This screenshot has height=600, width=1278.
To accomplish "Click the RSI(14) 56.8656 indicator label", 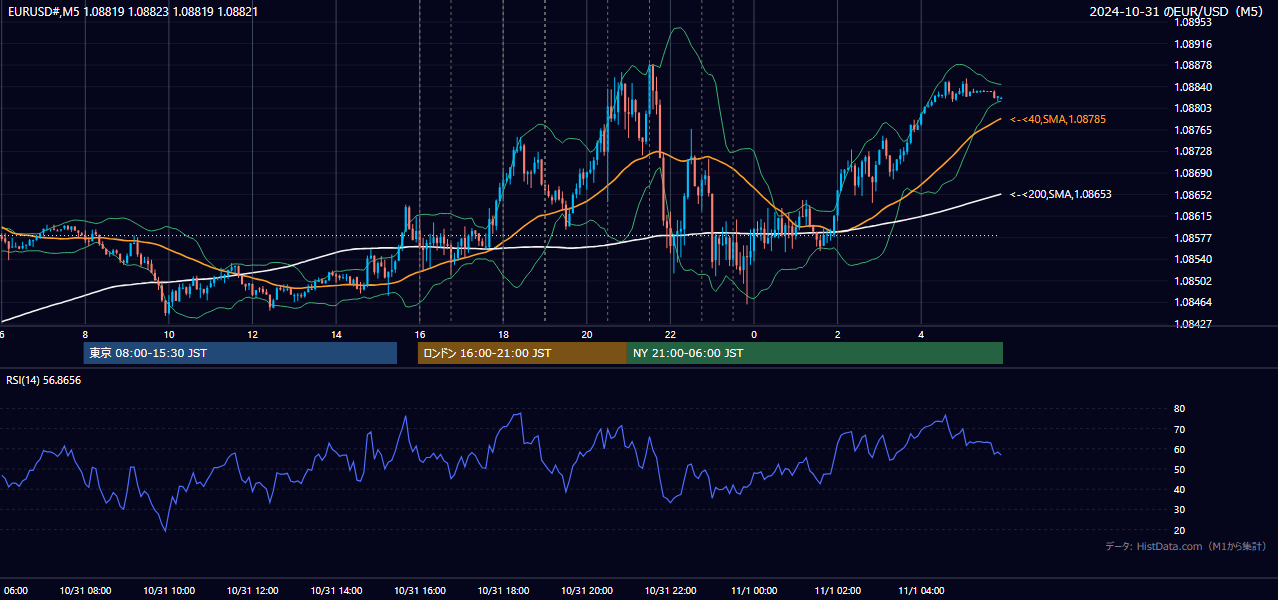I will click(43, 380).
